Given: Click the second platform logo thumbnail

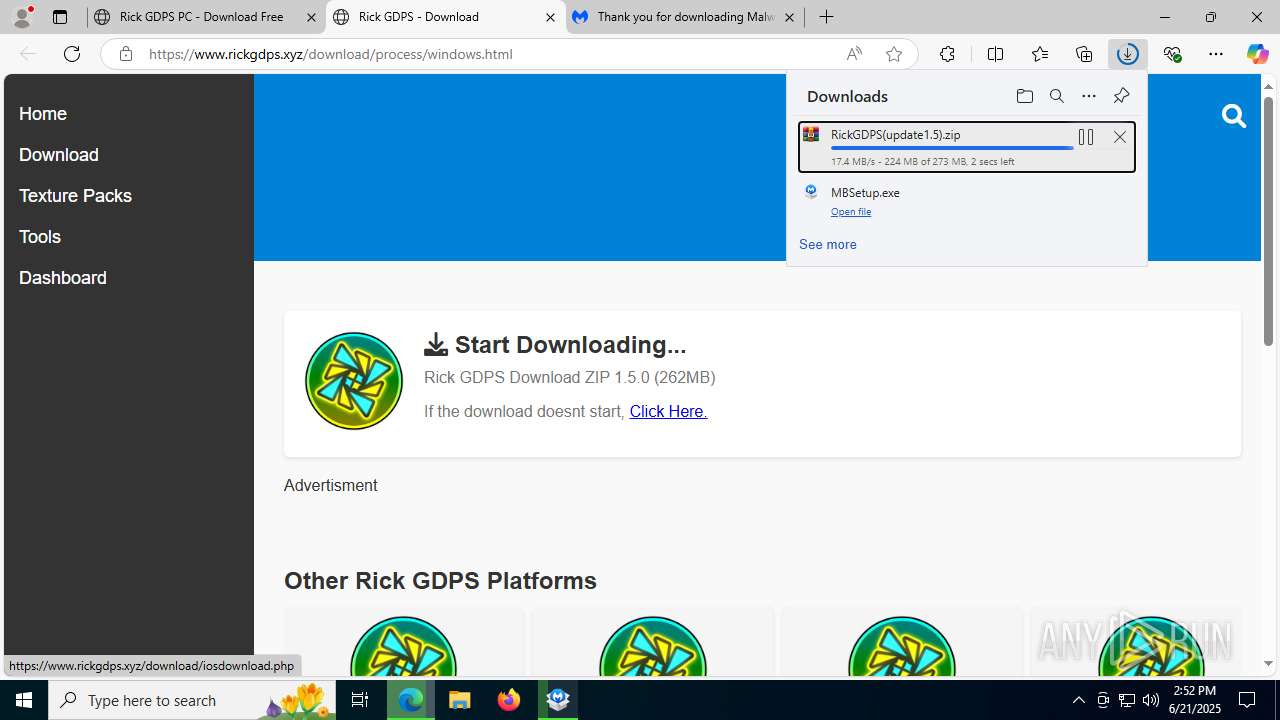Looking at the screenshot, I should point(653,646).
